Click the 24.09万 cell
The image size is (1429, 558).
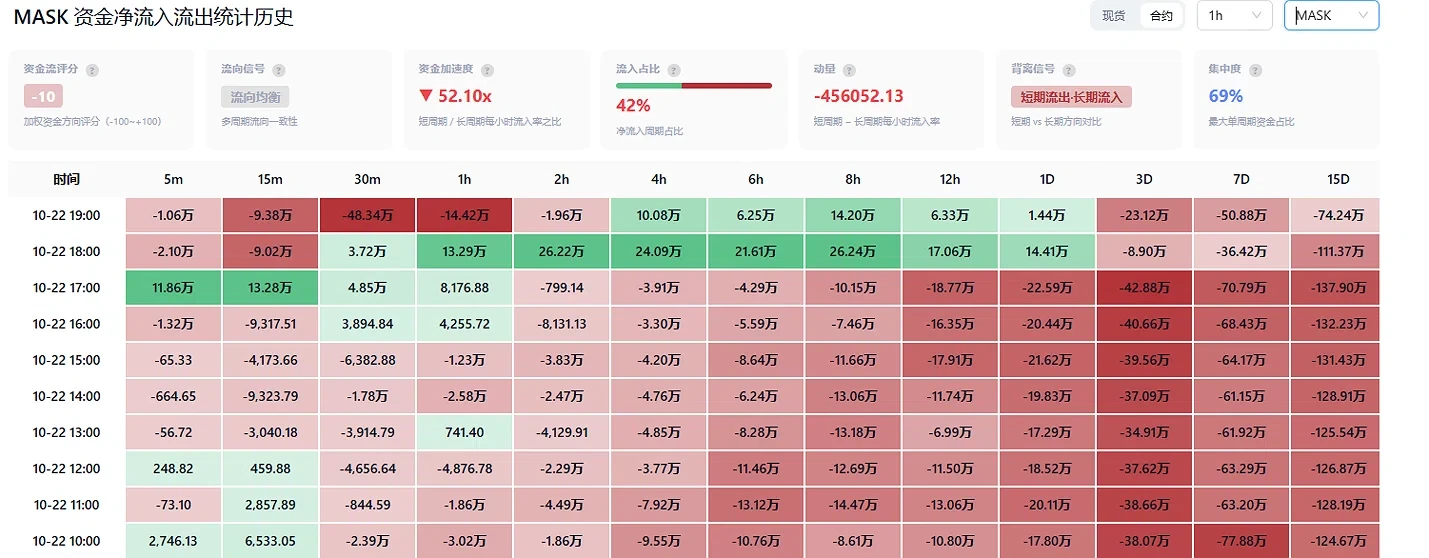(659, 251)
